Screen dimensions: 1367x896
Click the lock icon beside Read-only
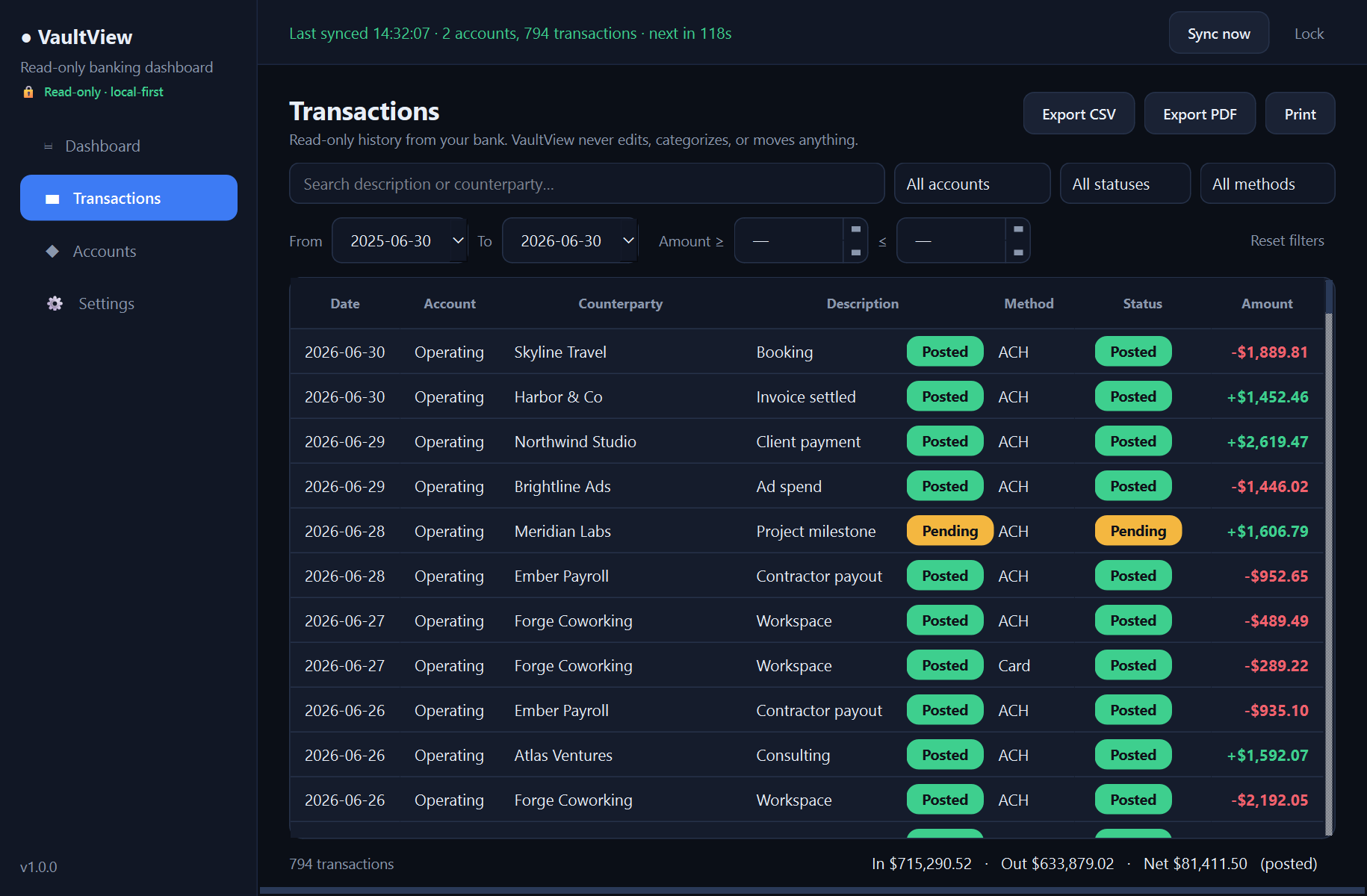coord(28,92)
